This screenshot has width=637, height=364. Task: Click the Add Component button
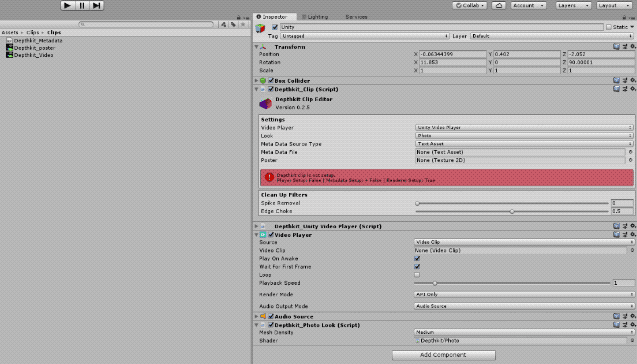444,355
